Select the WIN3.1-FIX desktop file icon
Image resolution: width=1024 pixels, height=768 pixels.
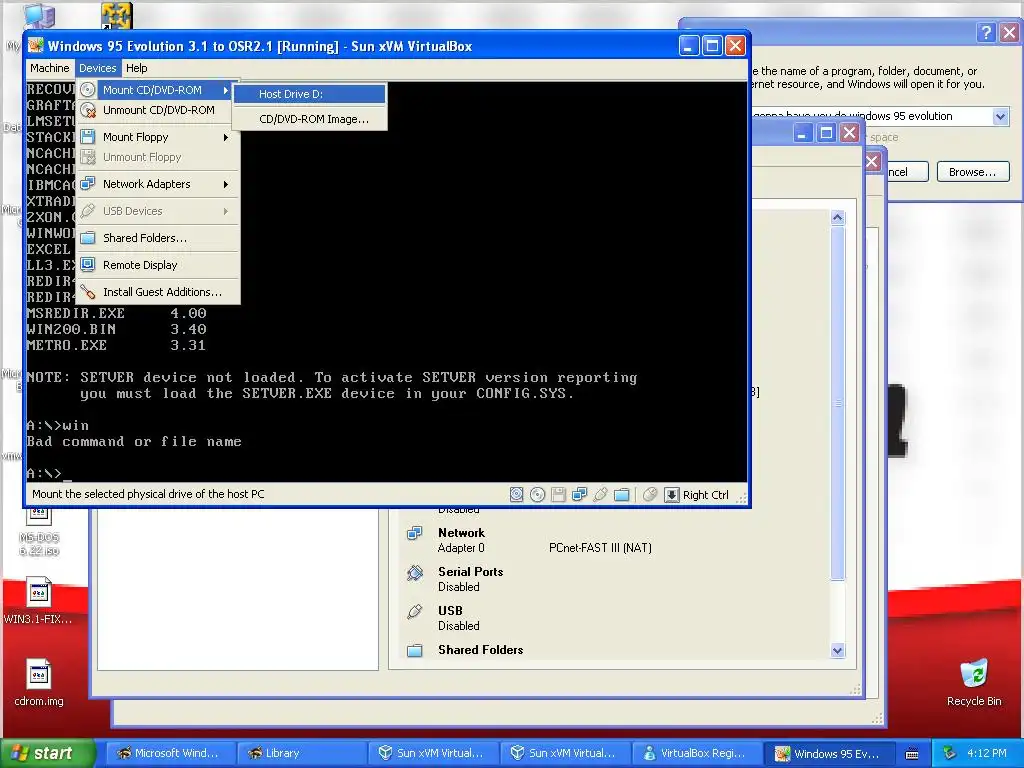(x=39, y=593)
